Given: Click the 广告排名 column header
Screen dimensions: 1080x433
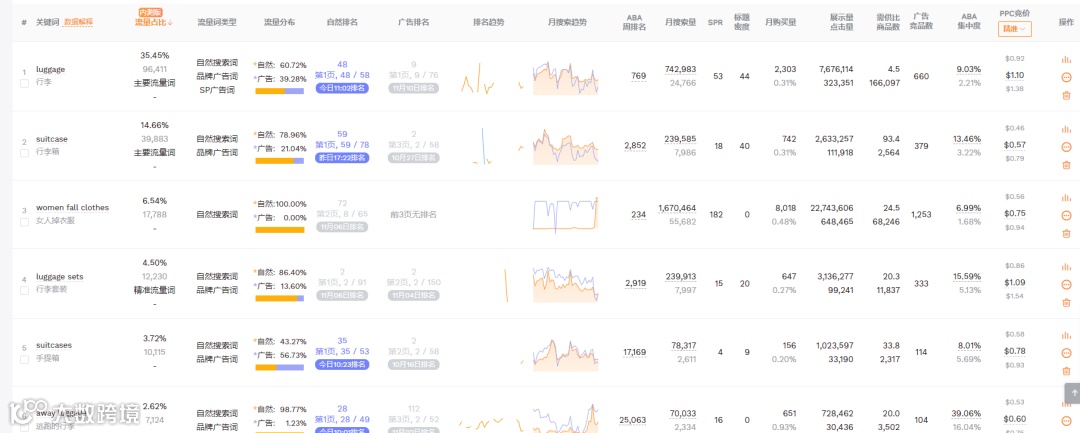Looking at the screenshot, I should point(413,22).
